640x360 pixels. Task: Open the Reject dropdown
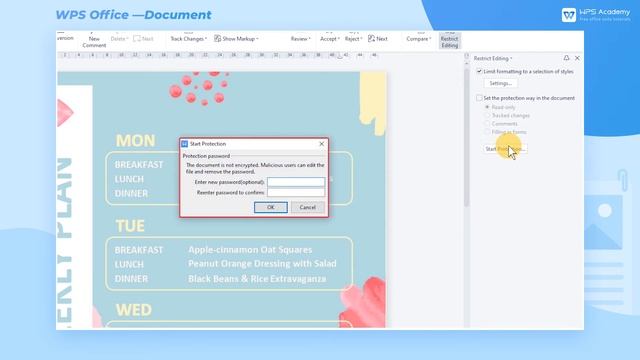[x=353, y=39]
